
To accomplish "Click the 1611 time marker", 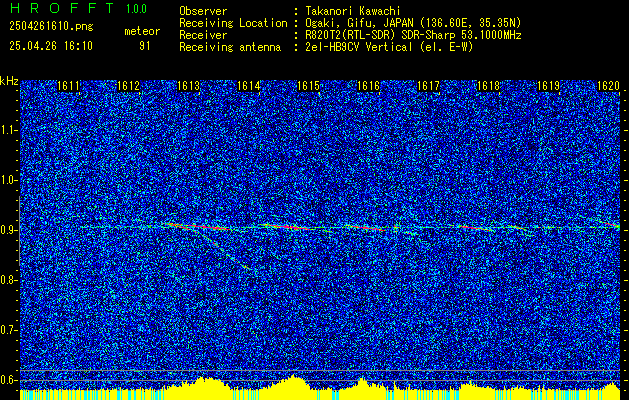I will pos(69,86).
